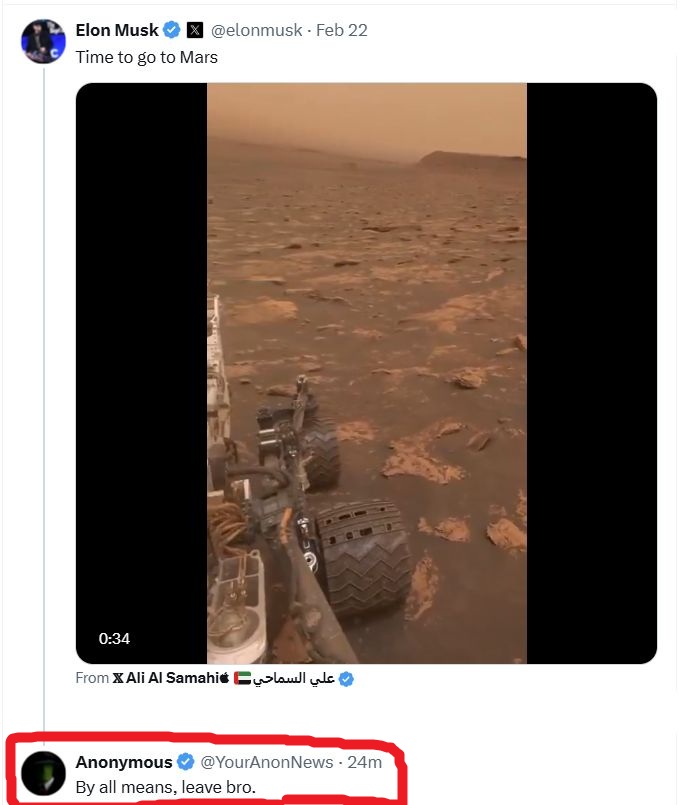Open the @YourAnonNews handle
The image size is (700, 805).
[x=267, y=762]
